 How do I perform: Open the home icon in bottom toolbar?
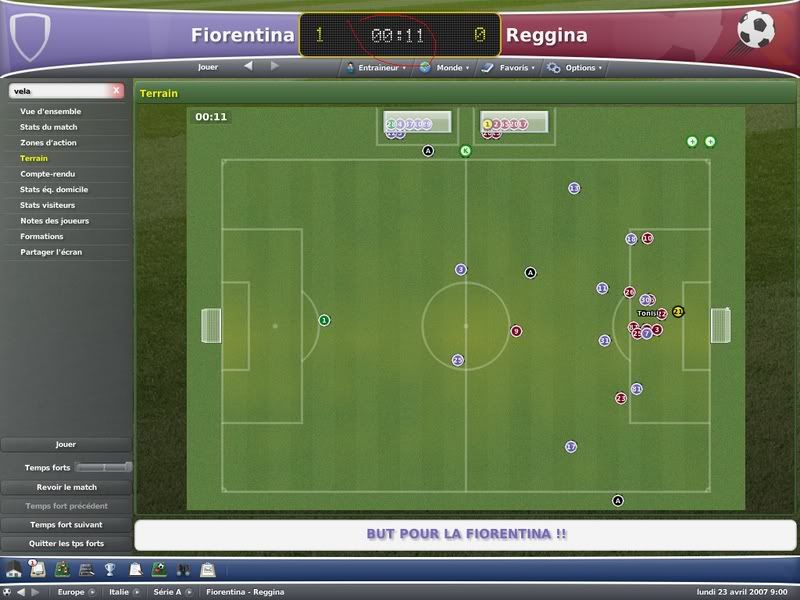click(x=14, y=570)
